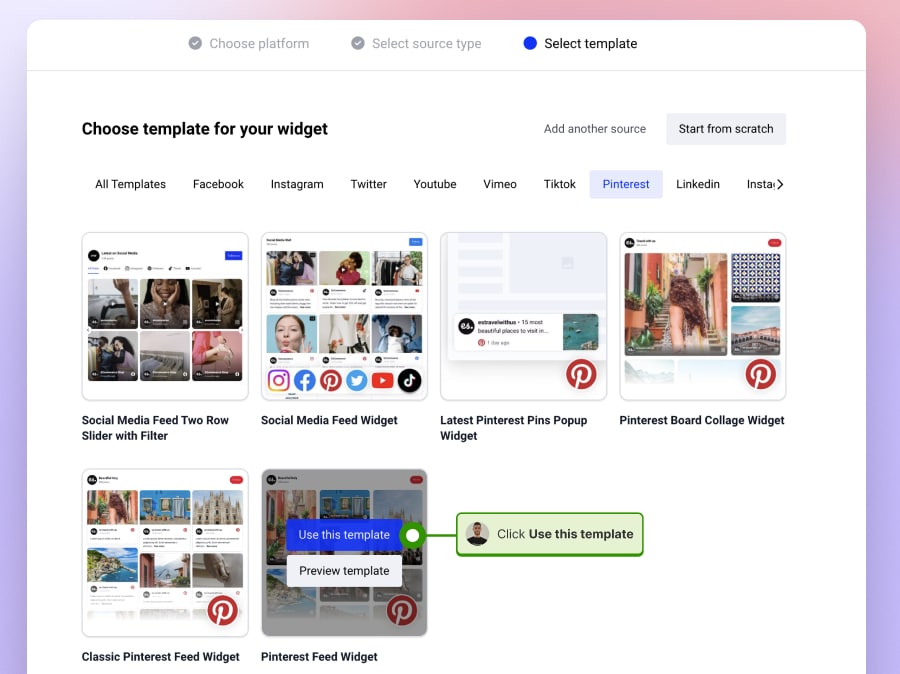Click Pinterest logo on Classic Pinterest Feed card
This screenshot has width=900, height=674.
click(x=223, y=611)
